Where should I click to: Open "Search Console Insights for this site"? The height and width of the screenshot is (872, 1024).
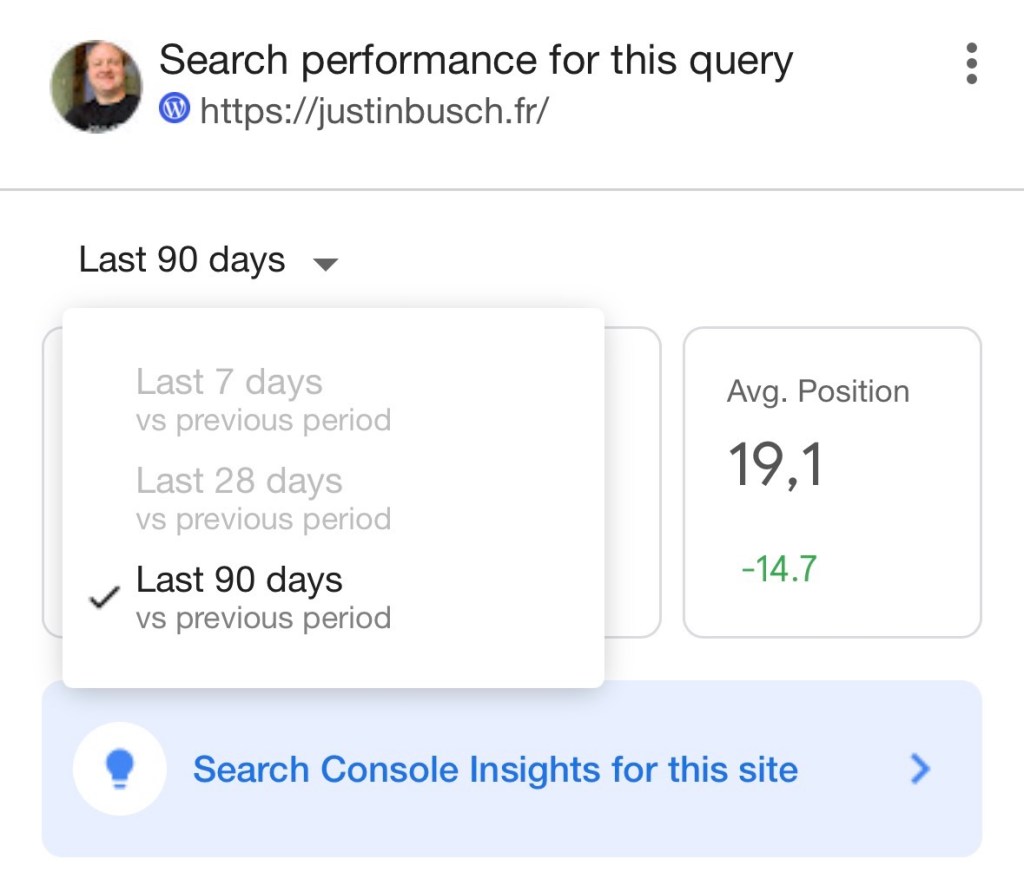(495, 769)
